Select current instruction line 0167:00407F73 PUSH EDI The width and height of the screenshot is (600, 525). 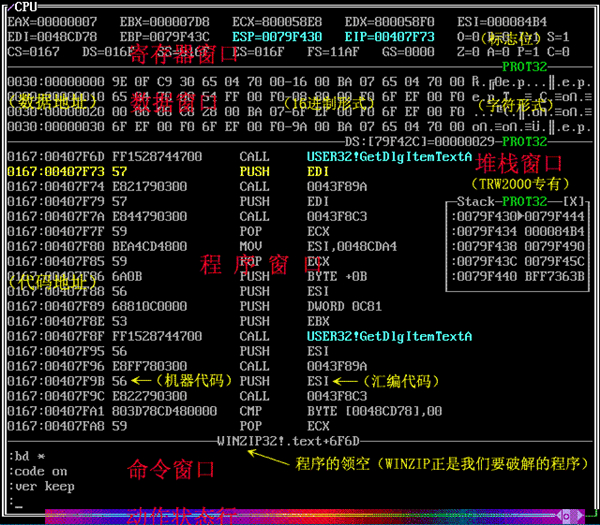pyautogui.click(x=168, y=171)
